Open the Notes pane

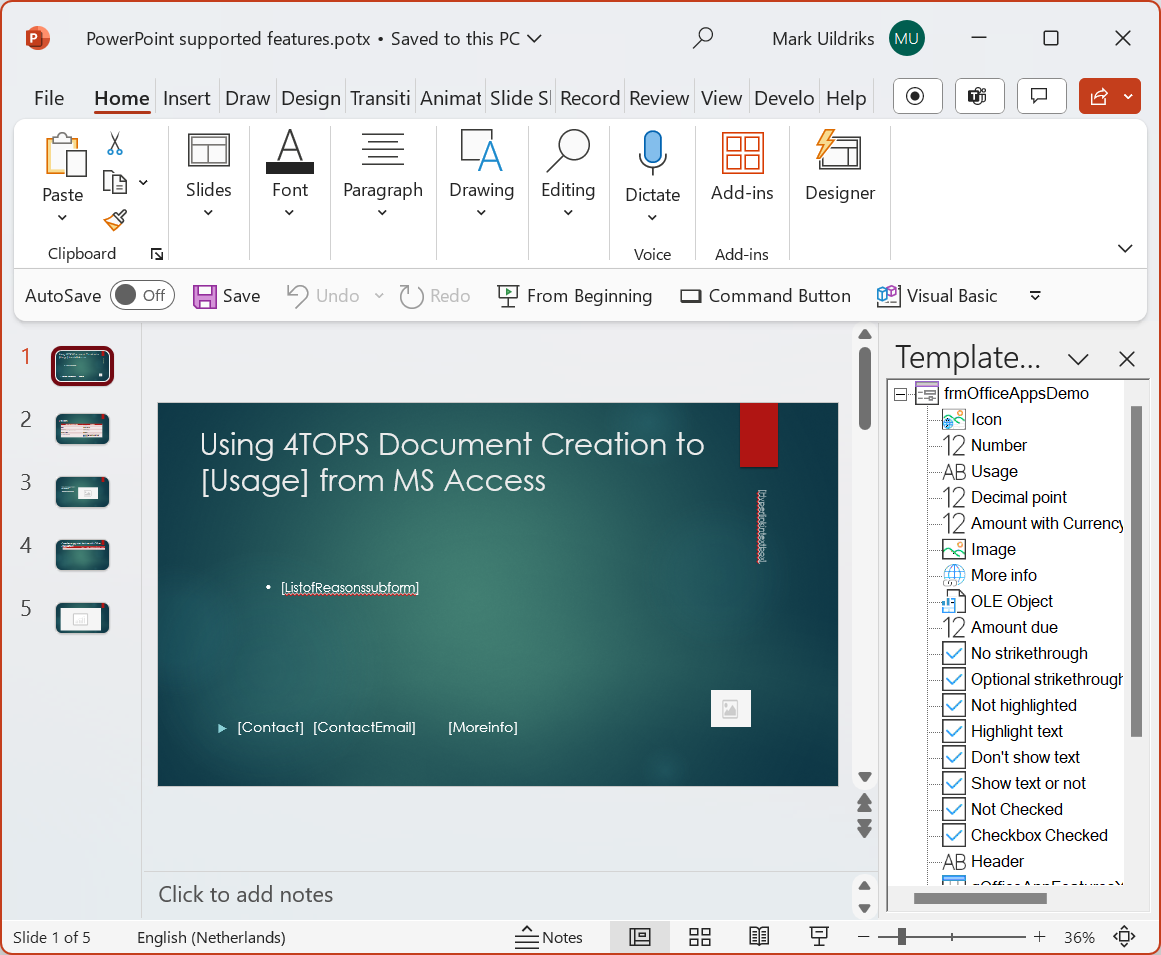coord(548,937)
